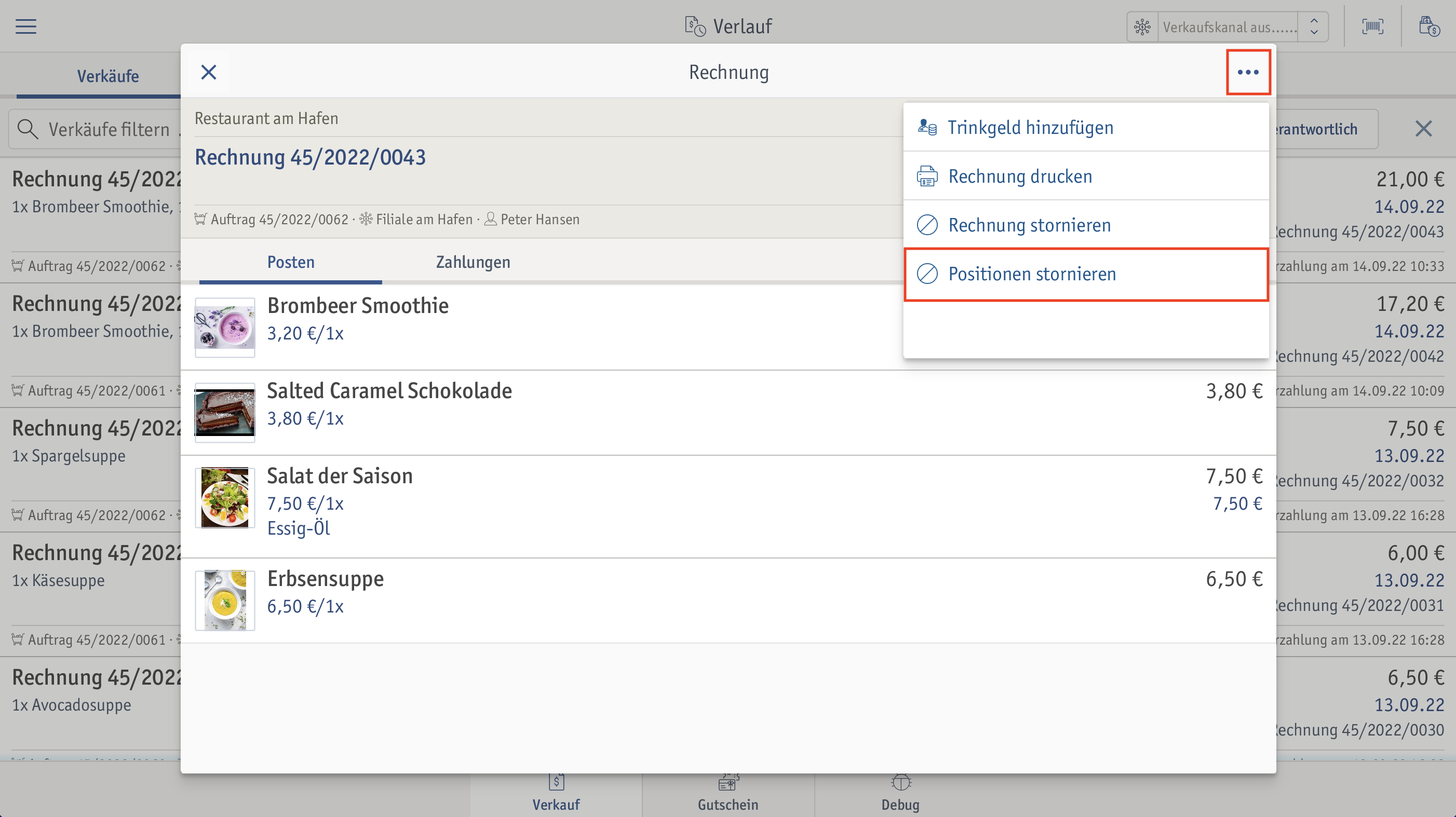This screenshot has height=817, width=1456.
Task: Click the 17,20 € invoice amount in the list
Action: [1410, 304]
